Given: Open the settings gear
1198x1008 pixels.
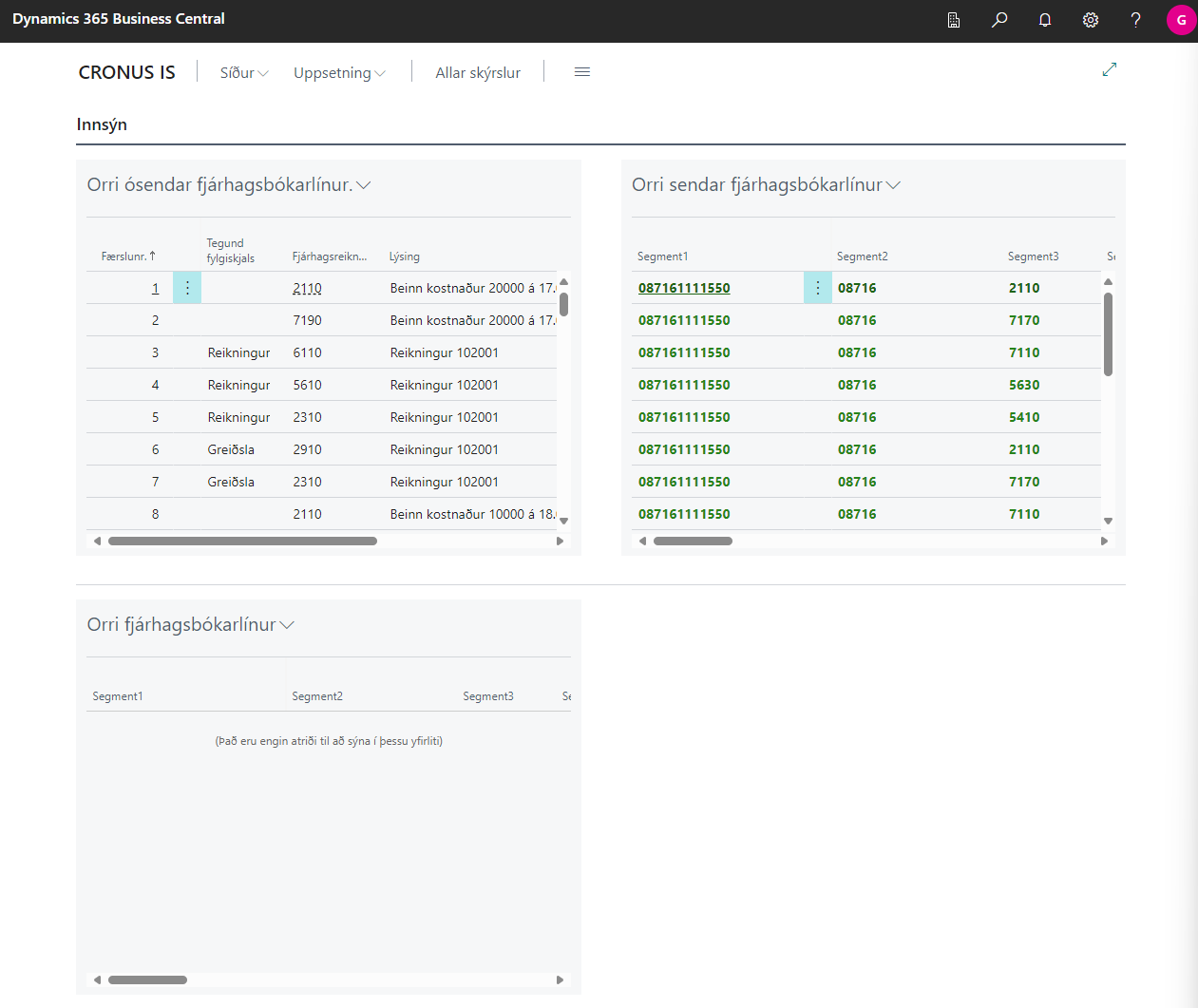Looking at the screenshot, I should tap(1090, 20).
